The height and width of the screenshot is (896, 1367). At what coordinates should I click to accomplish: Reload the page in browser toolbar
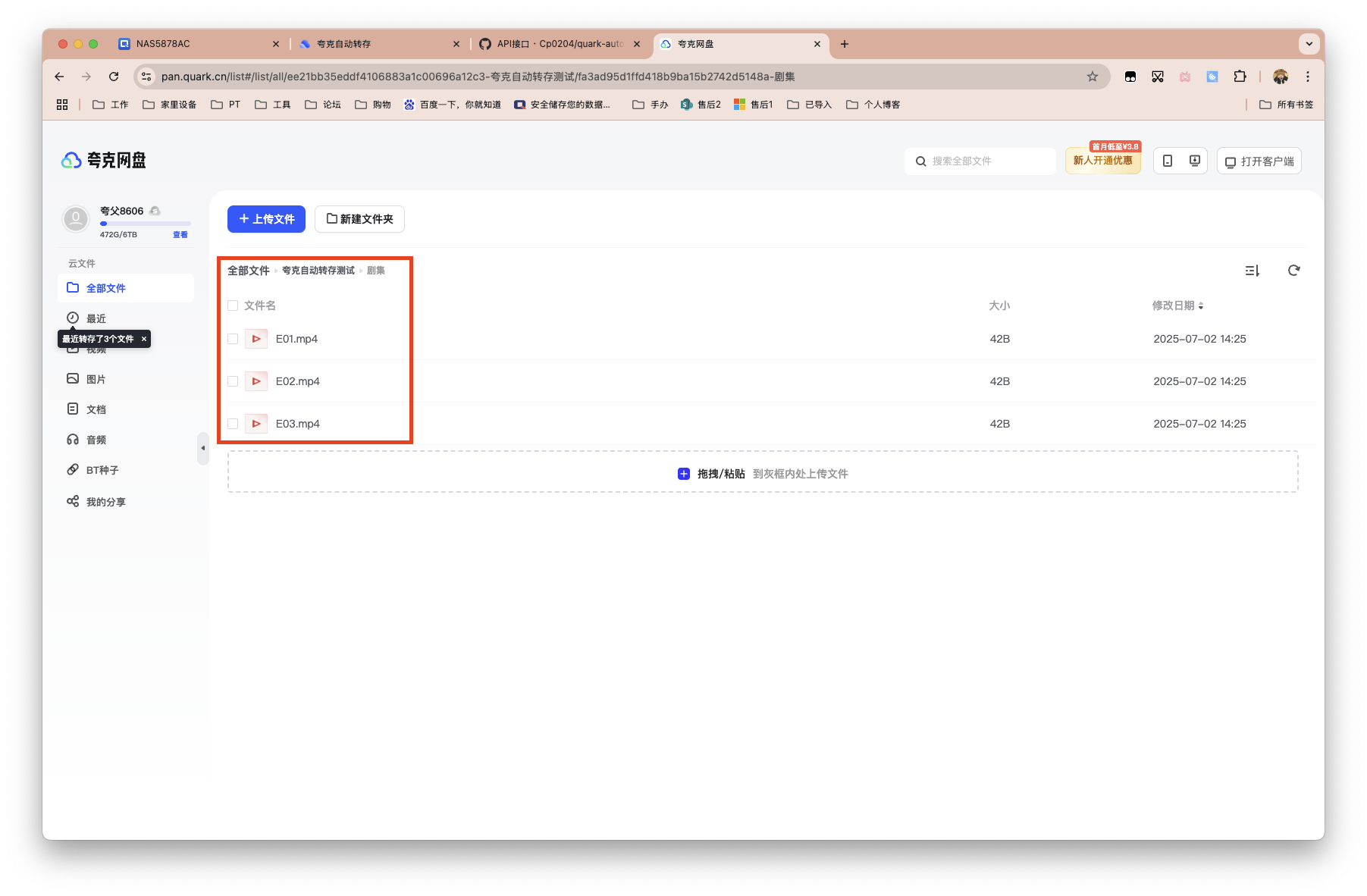point(114,77)
